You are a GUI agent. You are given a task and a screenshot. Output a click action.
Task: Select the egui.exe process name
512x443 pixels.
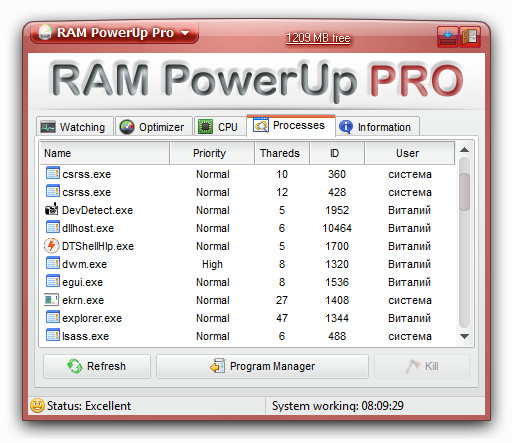(x=82, y=282)
